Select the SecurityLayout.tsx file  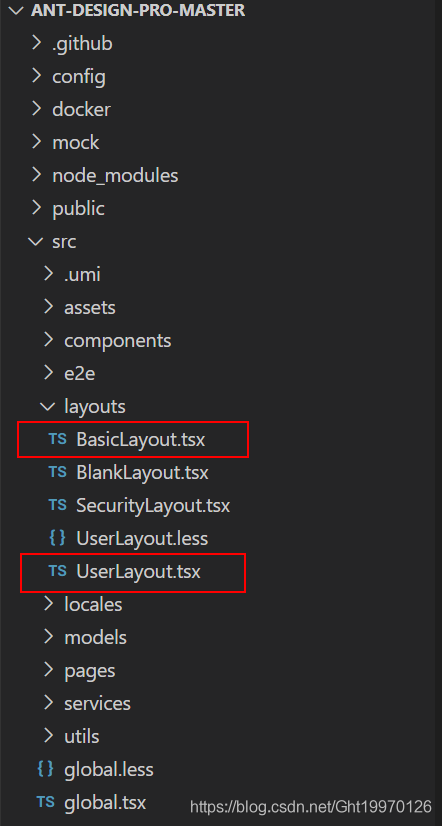tap(153, 506)
